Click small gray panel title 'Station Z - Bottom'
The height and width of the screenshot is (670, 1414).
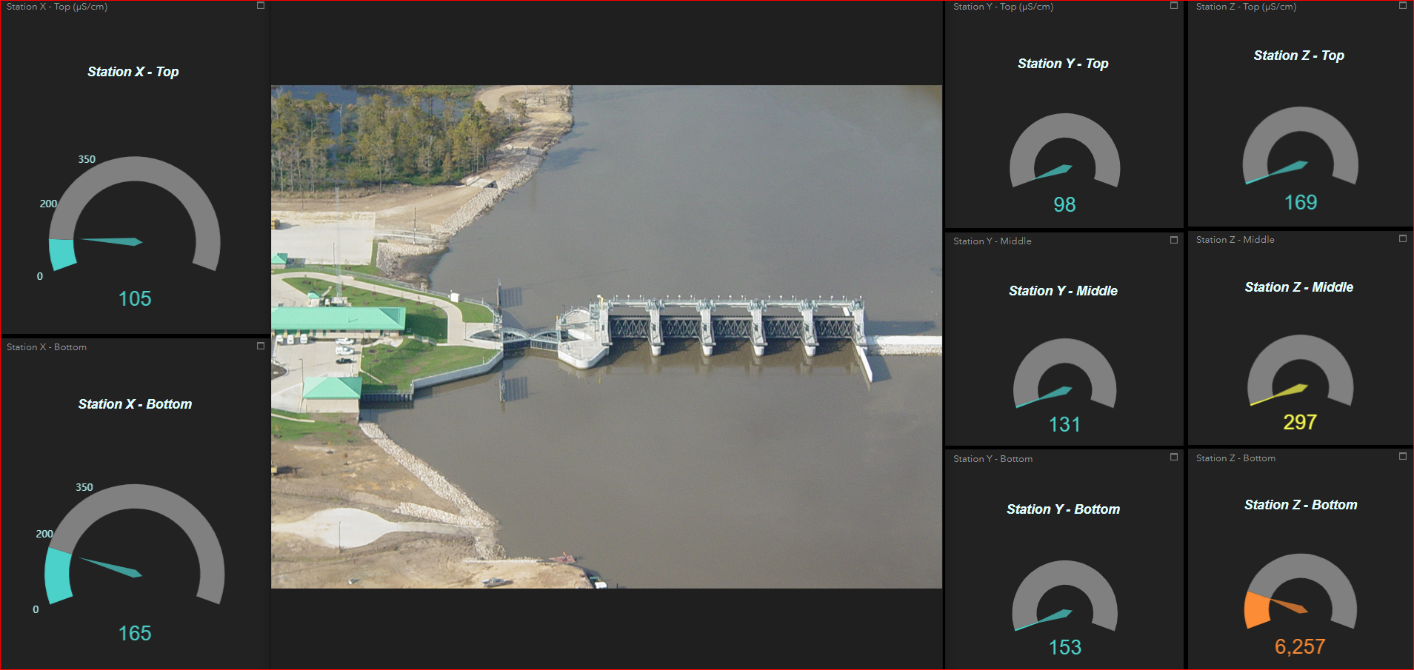pos(1236,458)
